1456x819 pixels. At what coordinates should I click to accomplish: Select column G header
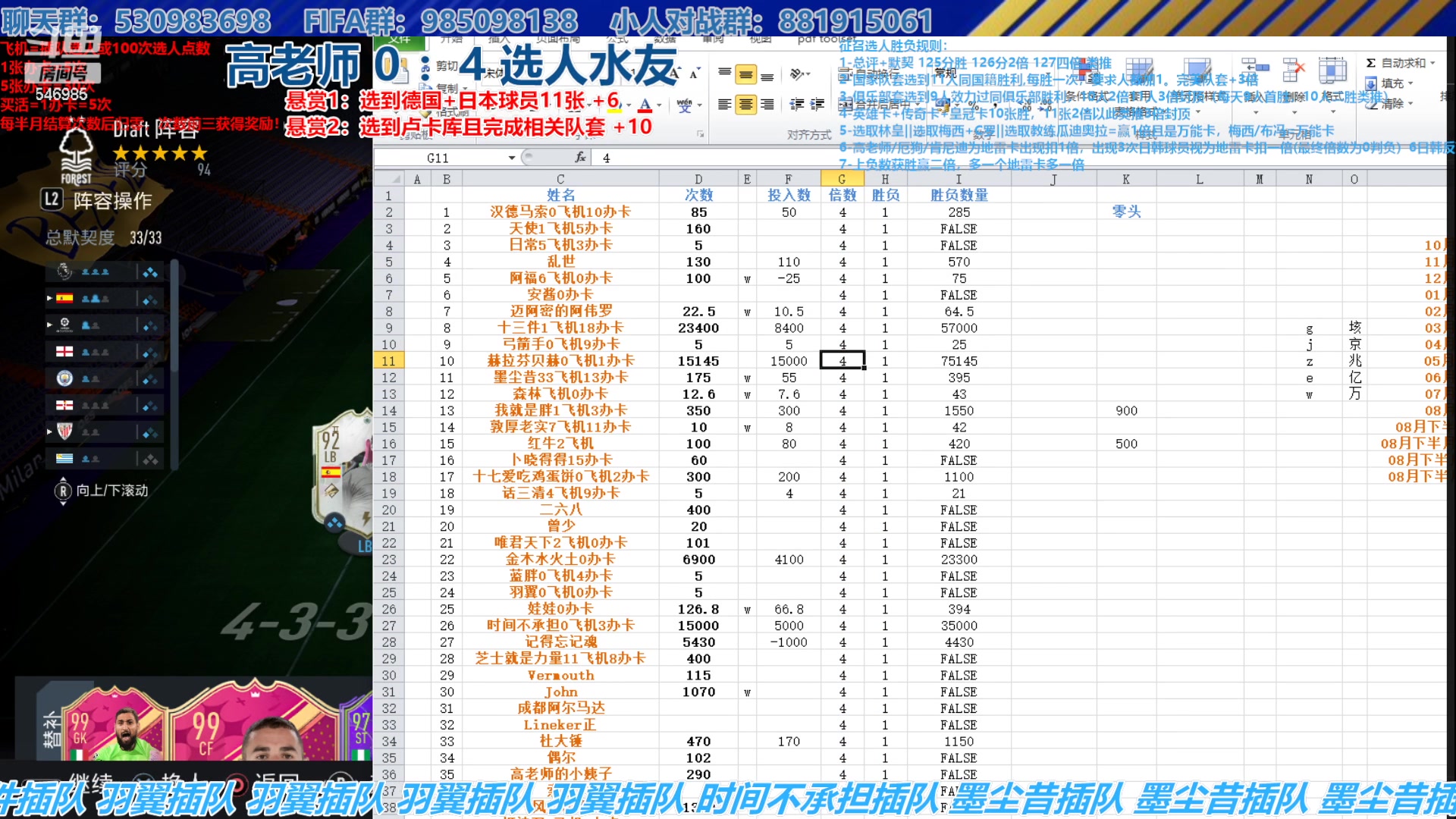(842, 179)
